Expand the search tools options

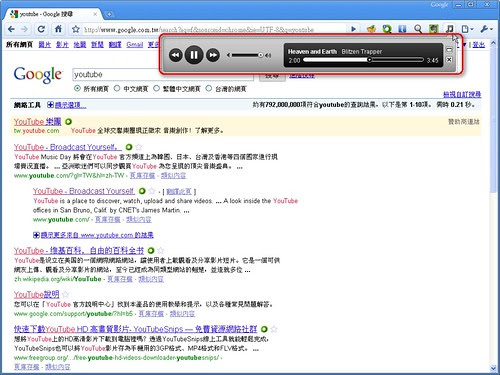67,105
